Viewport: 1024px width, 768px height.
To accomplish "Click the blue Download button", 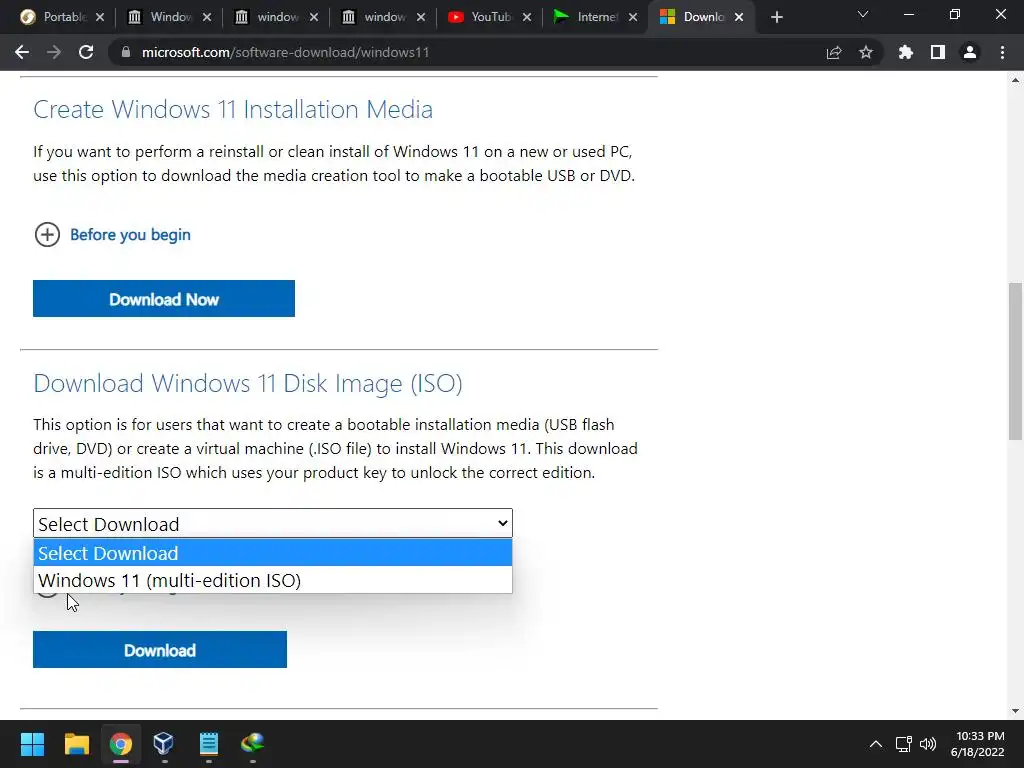I will coord(160,650).
